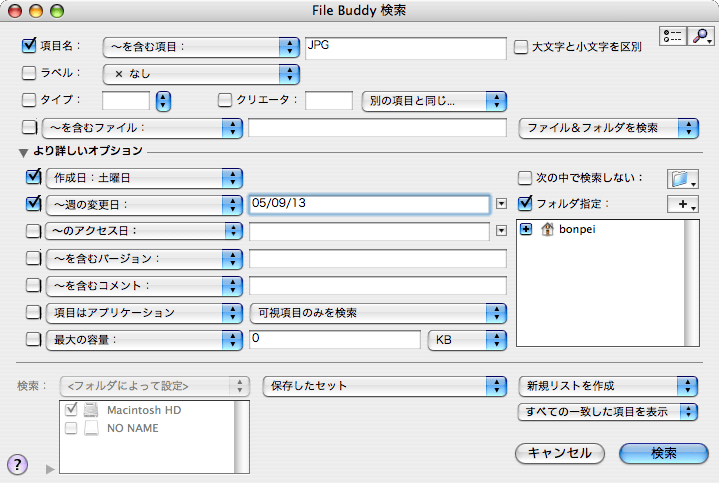Enable the 項目はアプリケーション checkbox

coord(33,312)
